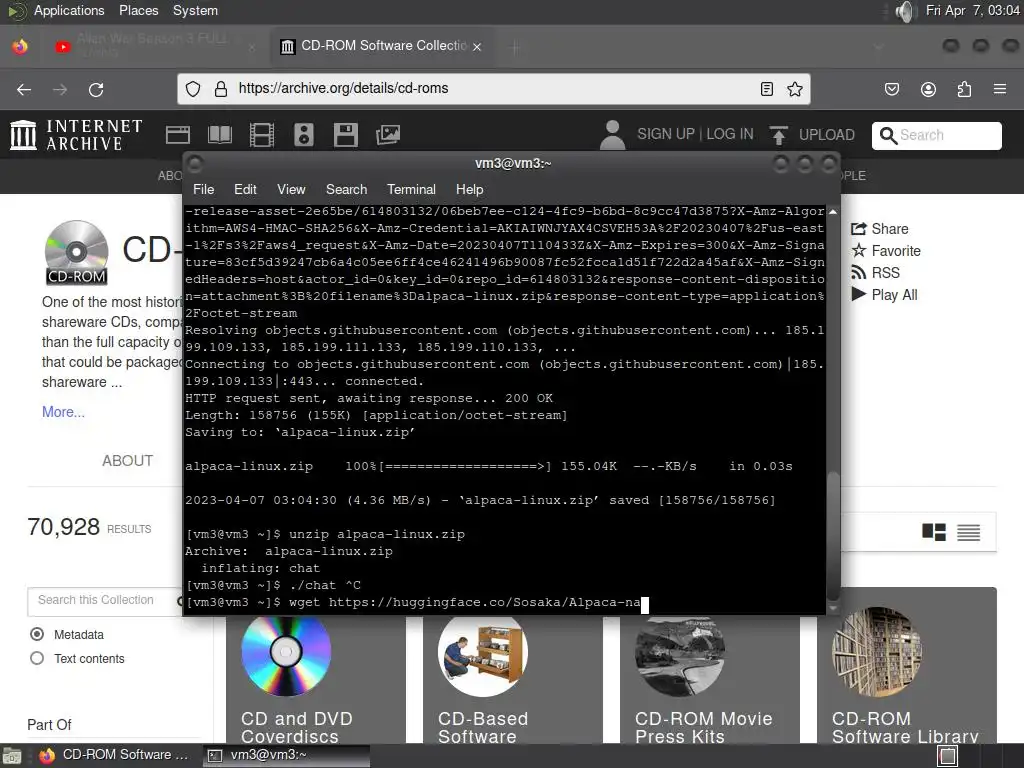Screen dimensions: 1024x768
Task: Open the Web archive icon
Action: coord(178,135)
